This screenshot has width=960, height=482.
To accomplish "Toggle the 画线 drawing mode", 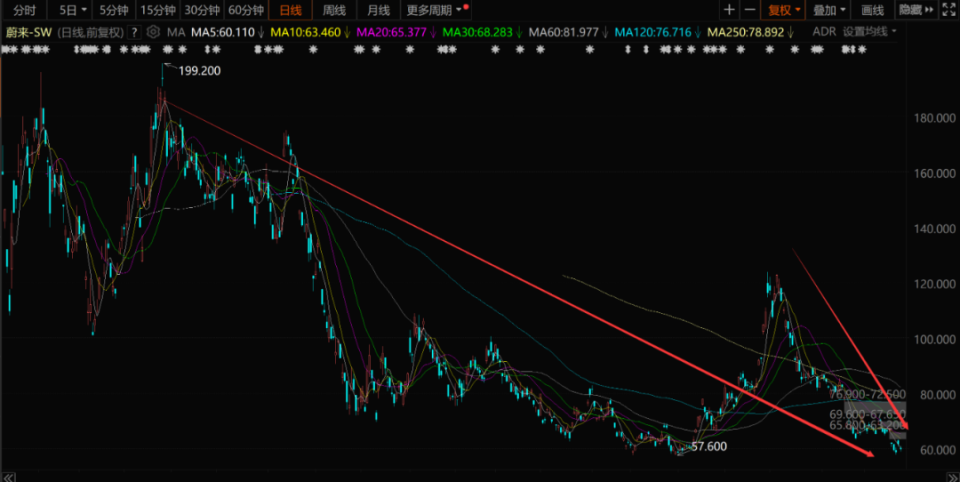I will point(872,10).
